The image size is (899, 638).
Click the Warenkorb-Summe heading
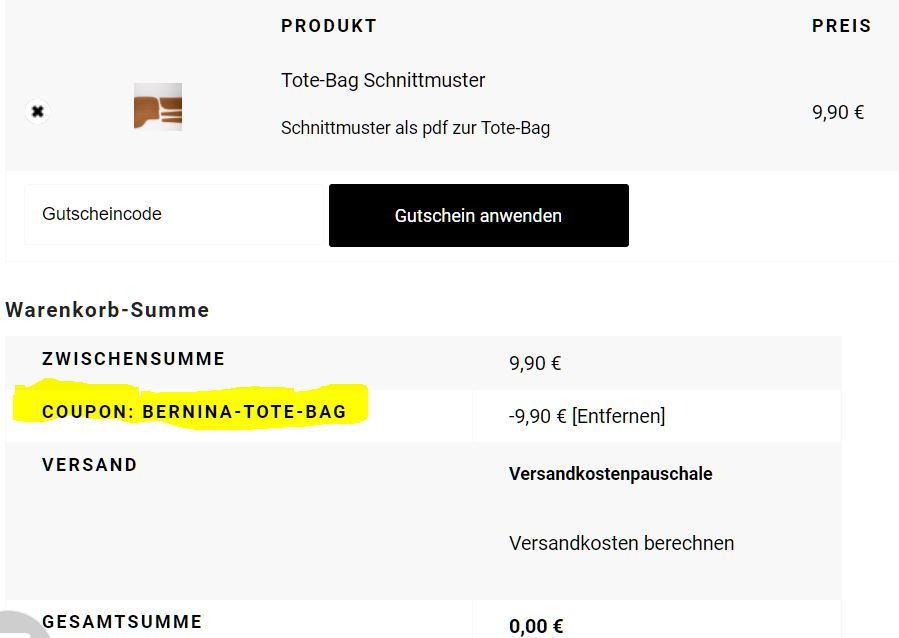107,310
